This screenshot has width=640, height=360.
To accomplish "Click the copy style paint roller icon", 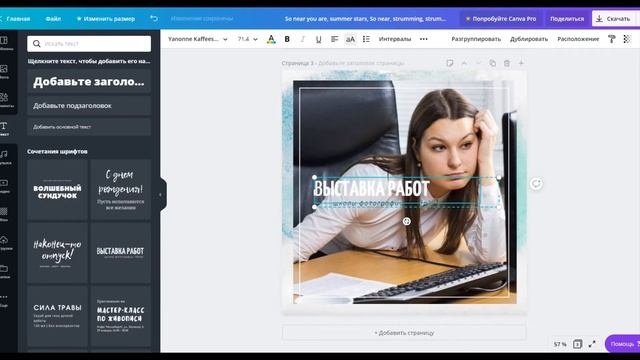I will click(x=611, y=39).
